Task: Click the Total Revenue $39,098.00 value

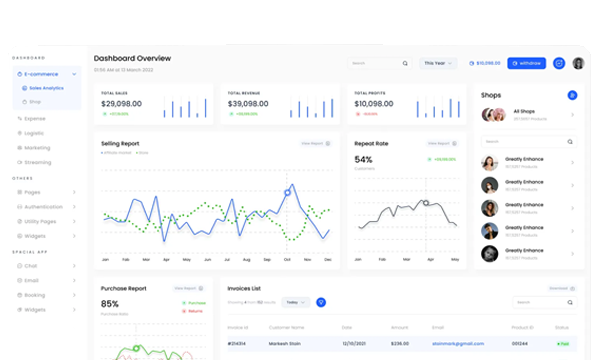Action: [x=248, y=104]
